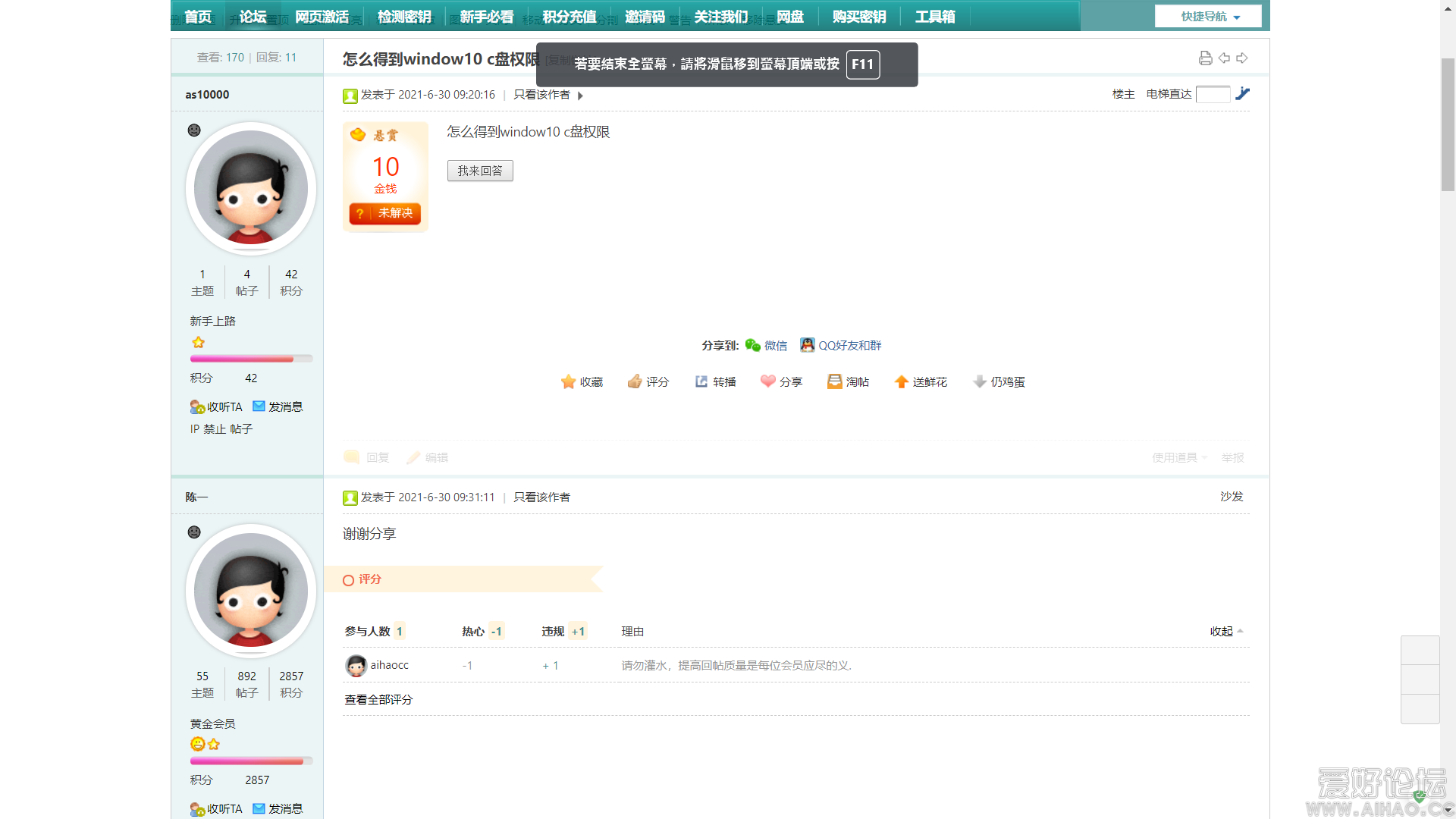Expand arrow beside 只看该作者

point(581,96)
